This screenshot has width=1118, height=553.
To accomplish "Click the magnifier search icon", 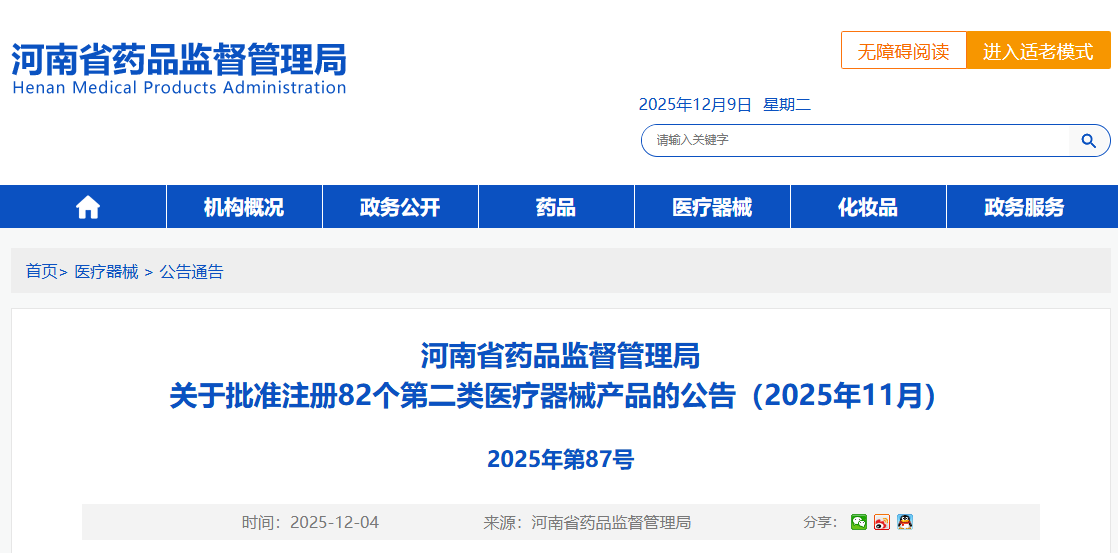I will [x=1088, y=140].
